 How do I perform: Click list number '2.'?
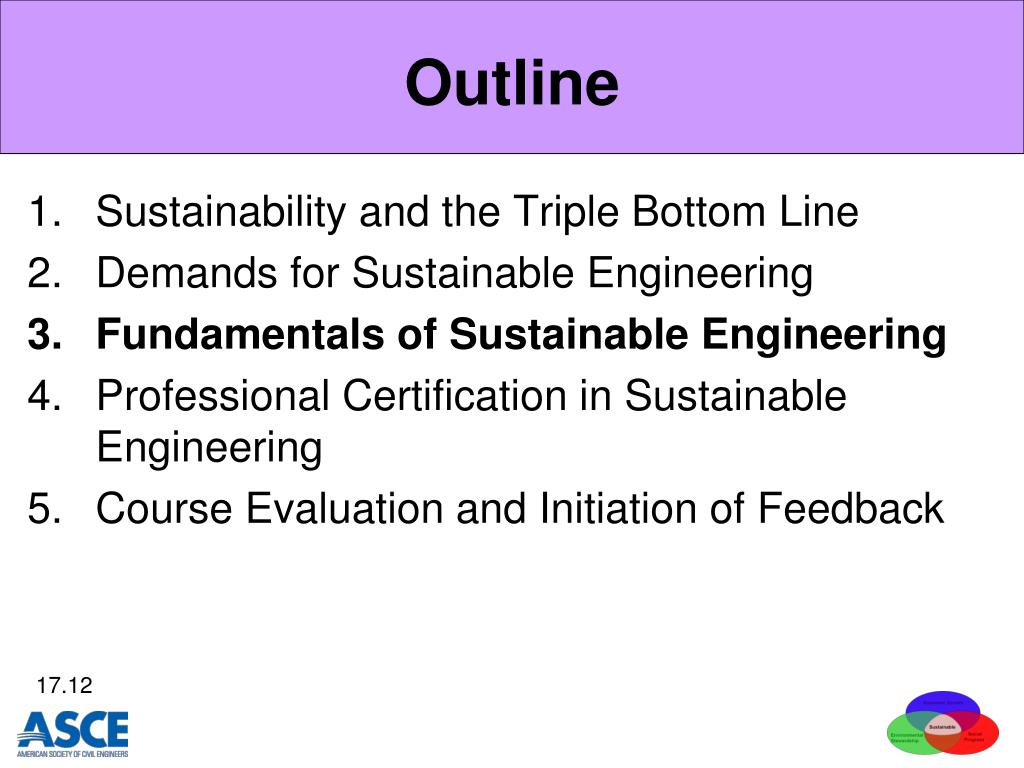[44, 272]
